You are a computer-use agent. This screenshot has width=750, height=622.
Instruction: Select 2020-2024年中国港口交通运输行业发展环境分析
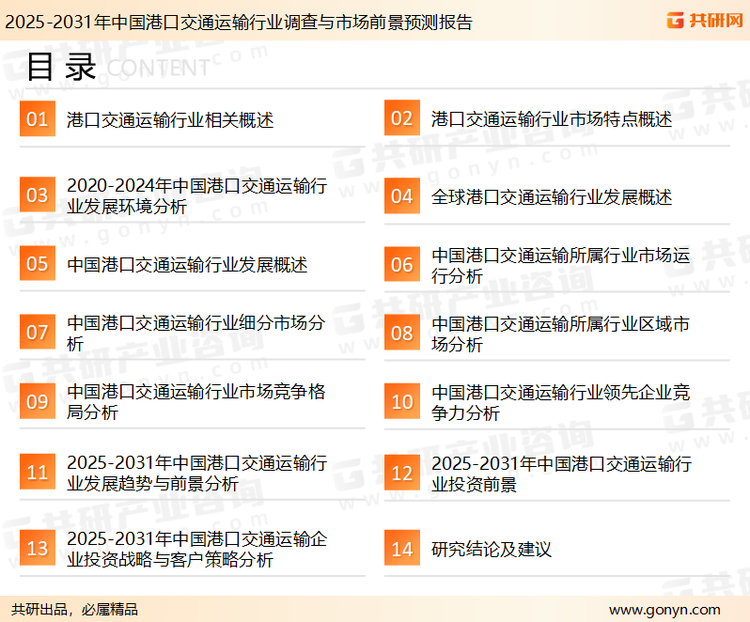tap(197, 196)
